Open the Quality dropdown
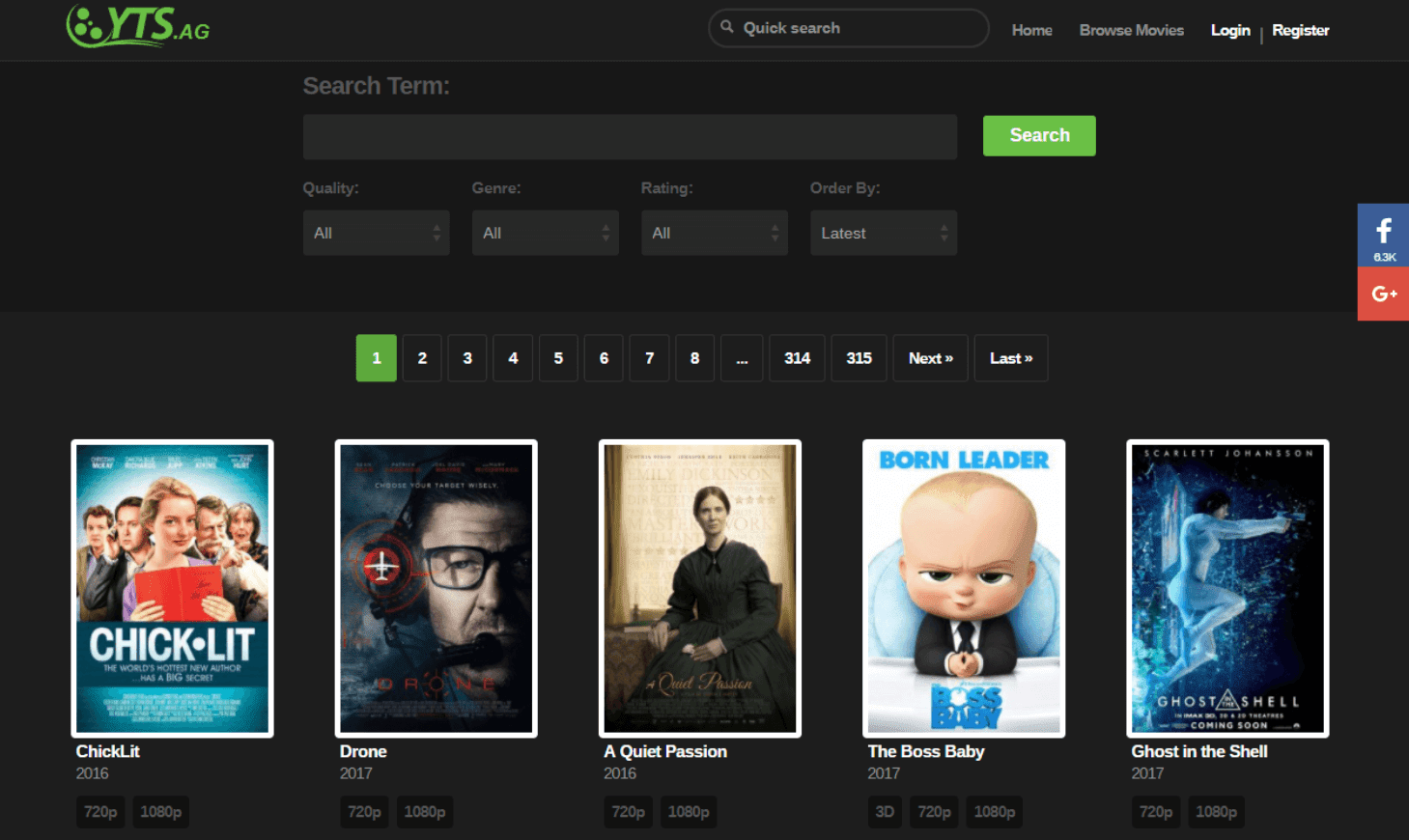 click(x=377, y=233)
